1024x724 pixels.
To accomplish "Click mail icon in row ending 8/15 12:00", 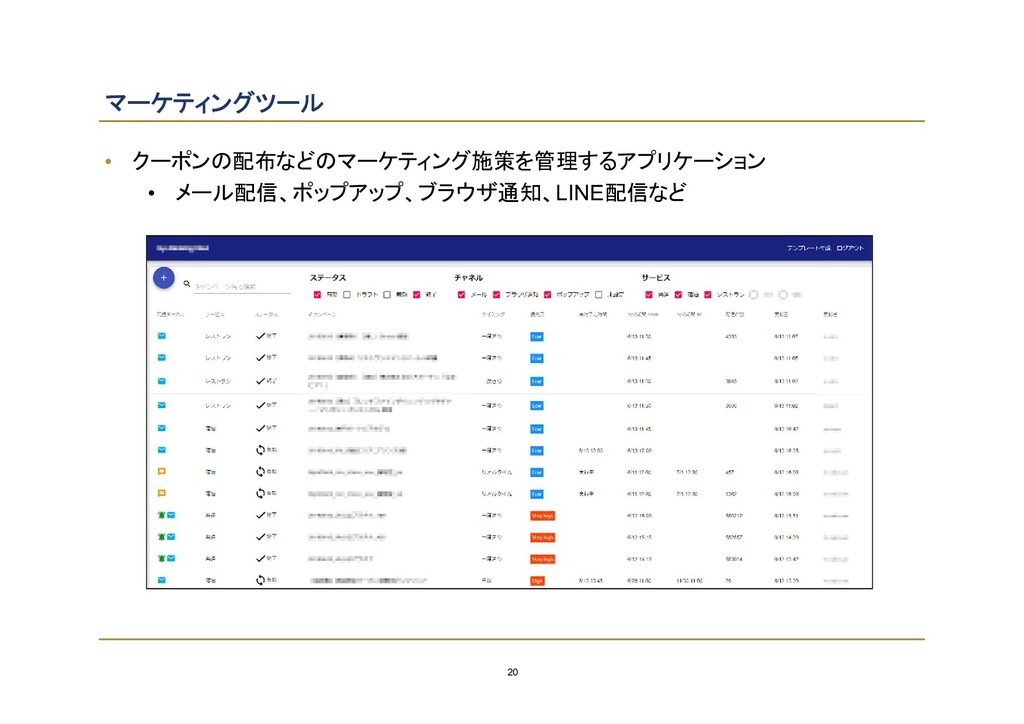I will click(x=161, y=450).
